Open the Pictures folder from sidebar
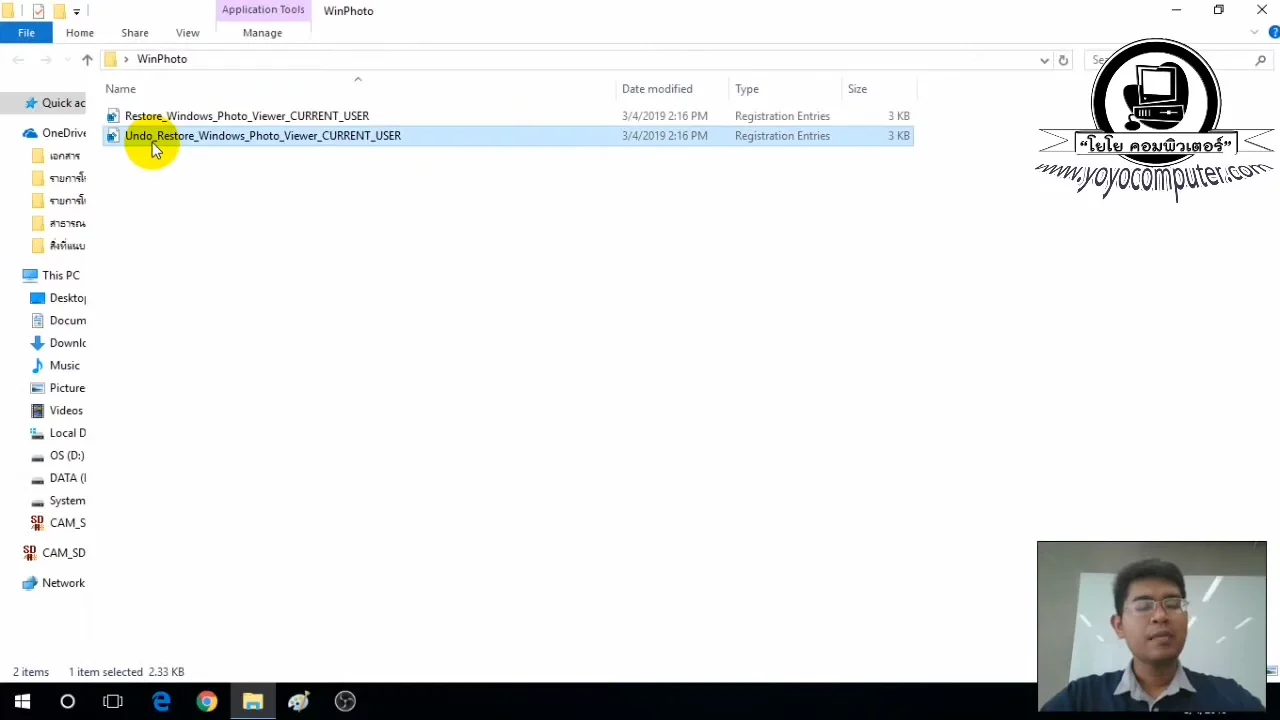The height and width of the screenshot is (720, 1280). (66, 388)
